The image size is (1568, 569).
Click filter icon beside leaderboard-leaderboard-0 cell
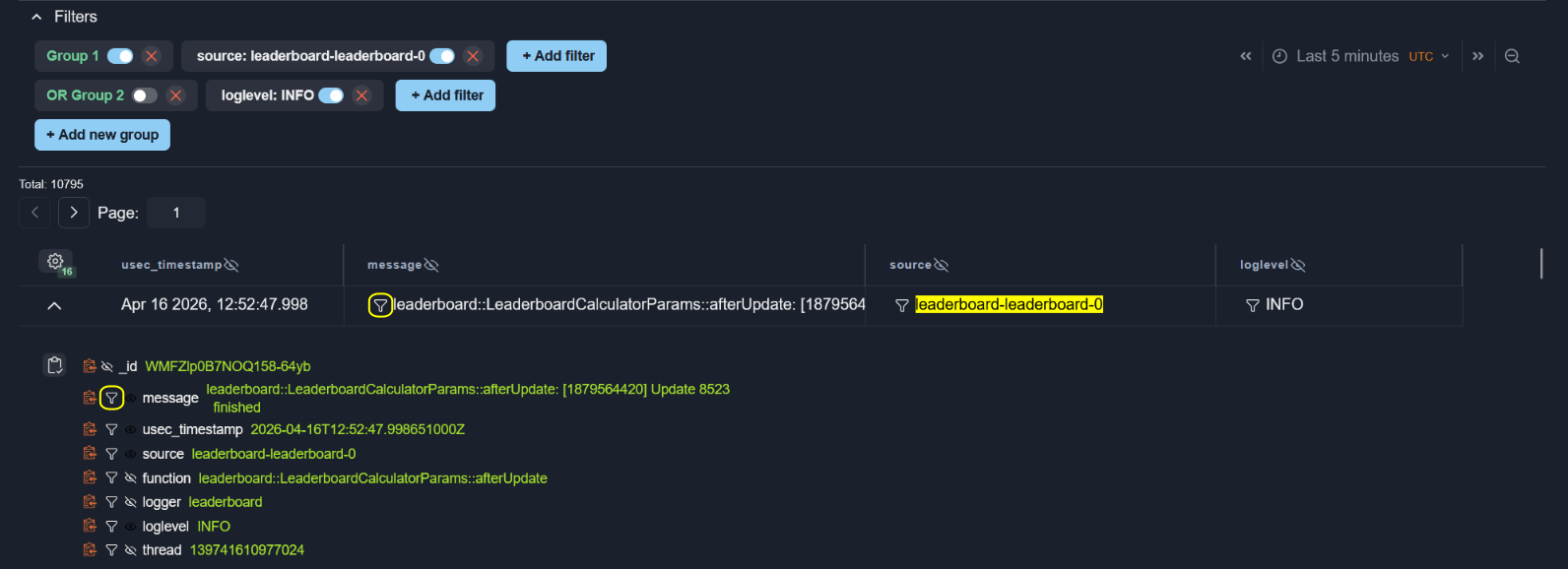(x=901, y=305)
